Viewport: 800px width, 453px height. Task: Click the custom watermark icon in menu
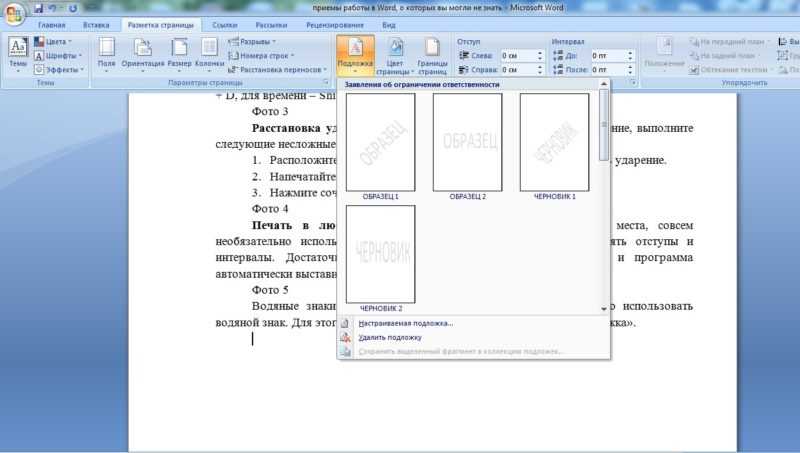pyautogui.click(x=346, y=323)
